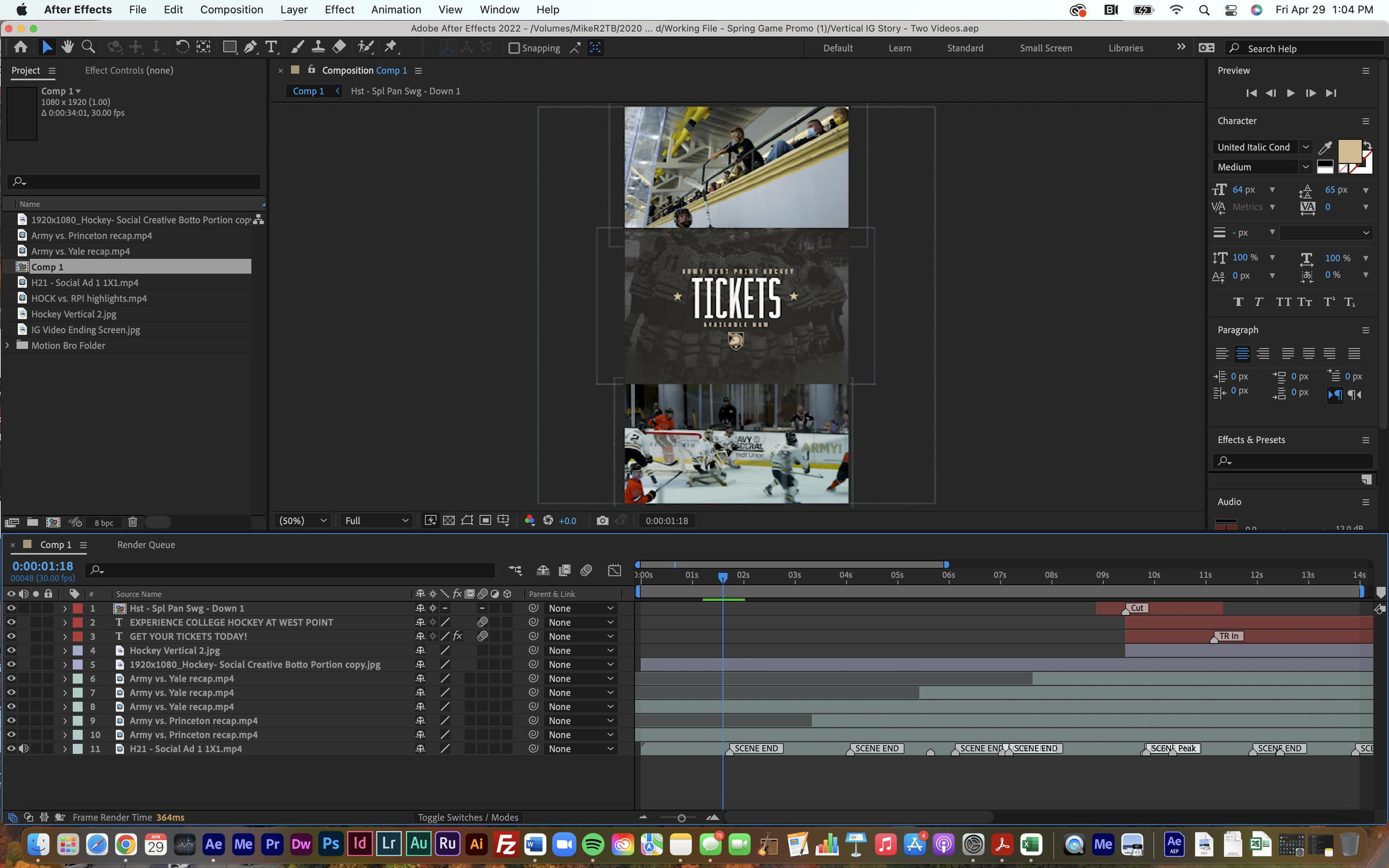Open the viewer magnification (50%) dropdown
The image size is (1389, 868).
point(303,521)
